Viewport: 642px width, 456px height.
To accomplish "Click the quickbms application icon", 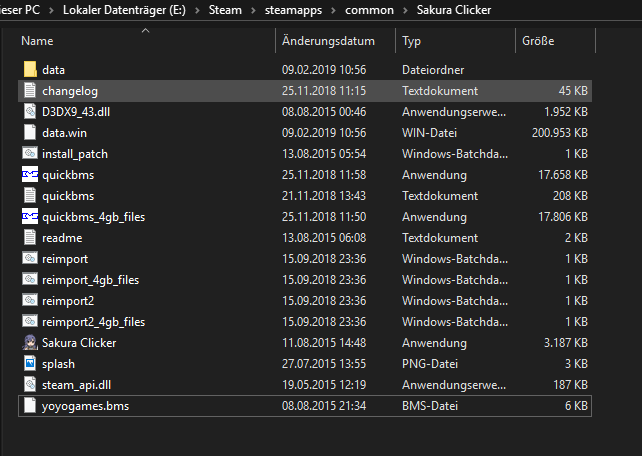I will tap(29, 175).
